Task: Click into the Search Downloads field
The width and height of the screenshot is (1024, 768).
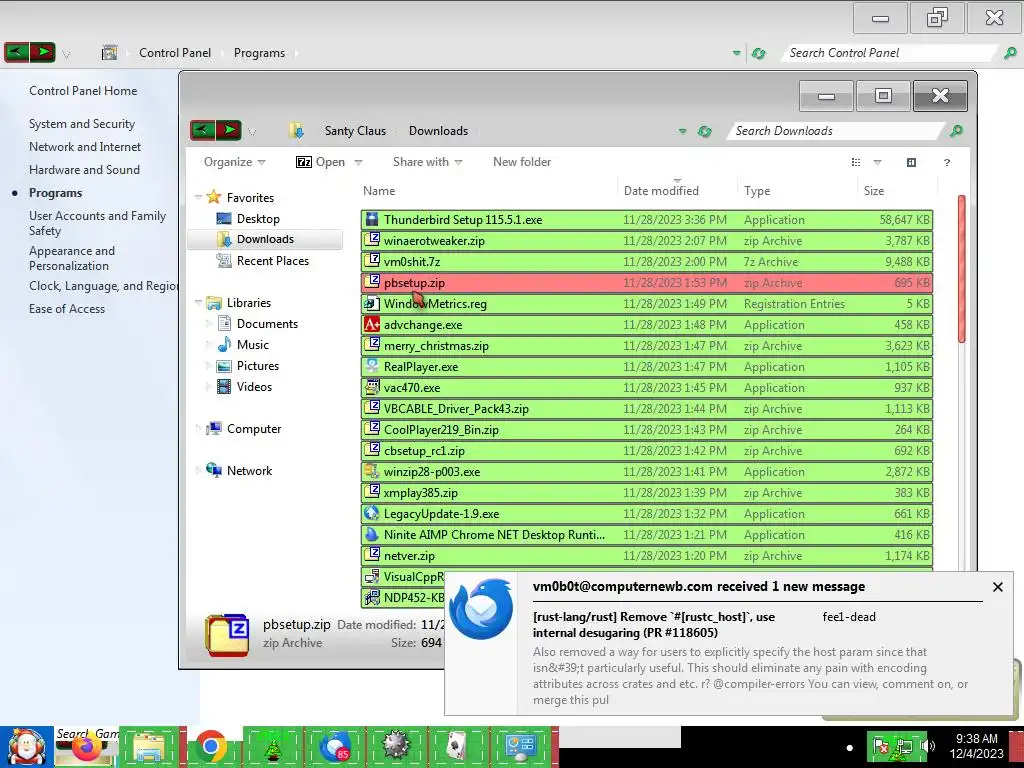Action: [x=836, y=131]
